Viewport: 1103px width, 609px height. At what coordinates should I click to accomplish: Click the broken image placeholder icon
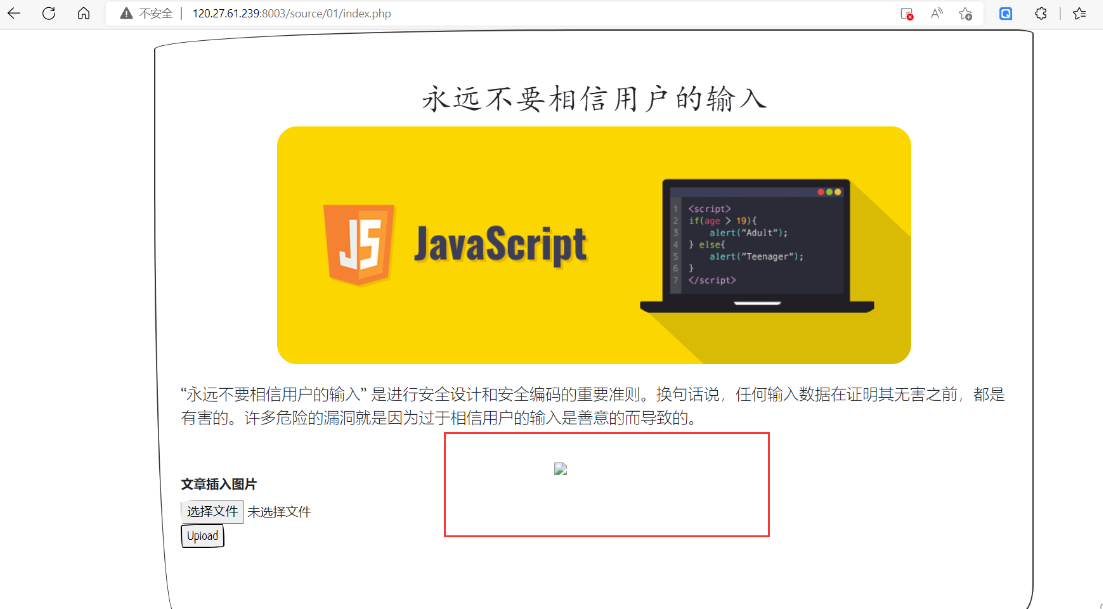click(x=561, y=469)
